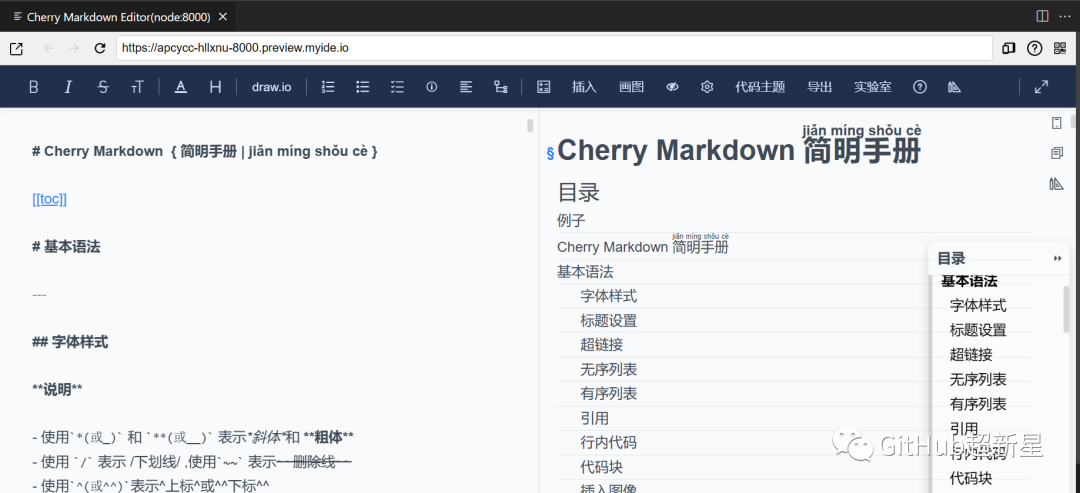Click the copy icon in preview sidebar
The height and width of the screenshot is (493, 1080).
1057,153
